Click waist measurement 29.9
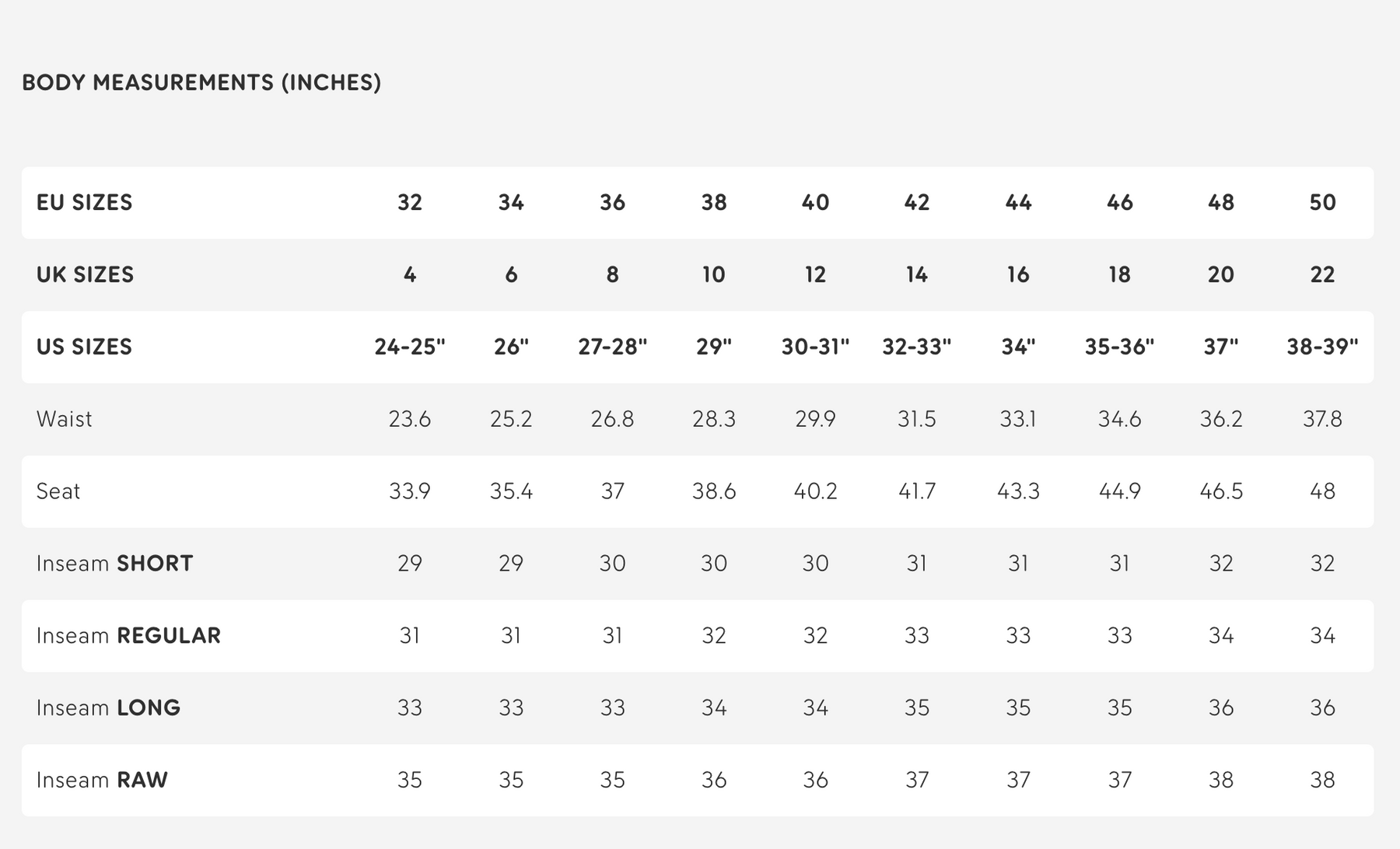The image size is (1400, 849). pyautogui.click(x=815, y=419)
